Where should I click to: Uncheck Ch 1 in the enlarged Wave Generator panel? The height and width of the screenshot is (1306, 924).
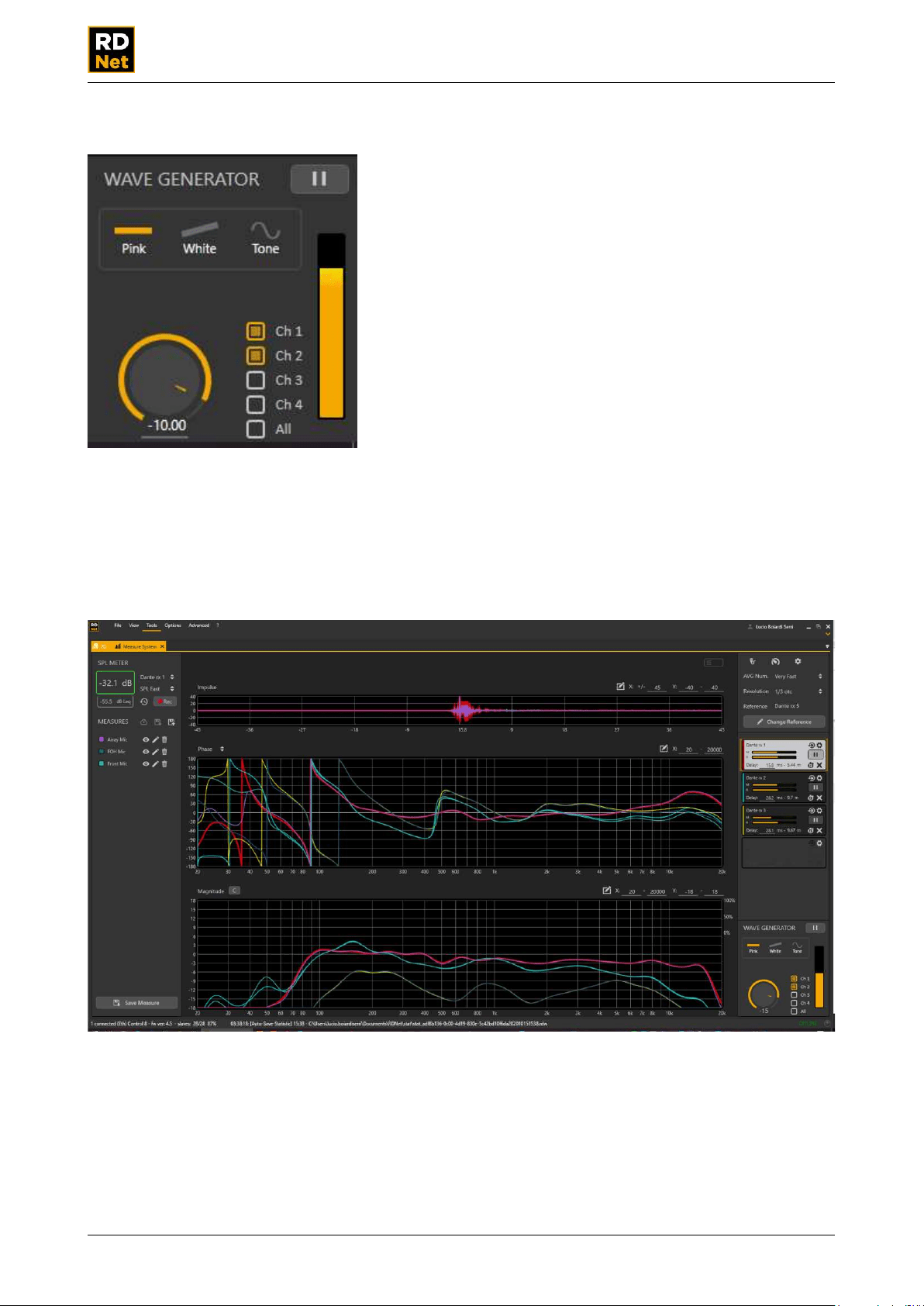point(256,331)
